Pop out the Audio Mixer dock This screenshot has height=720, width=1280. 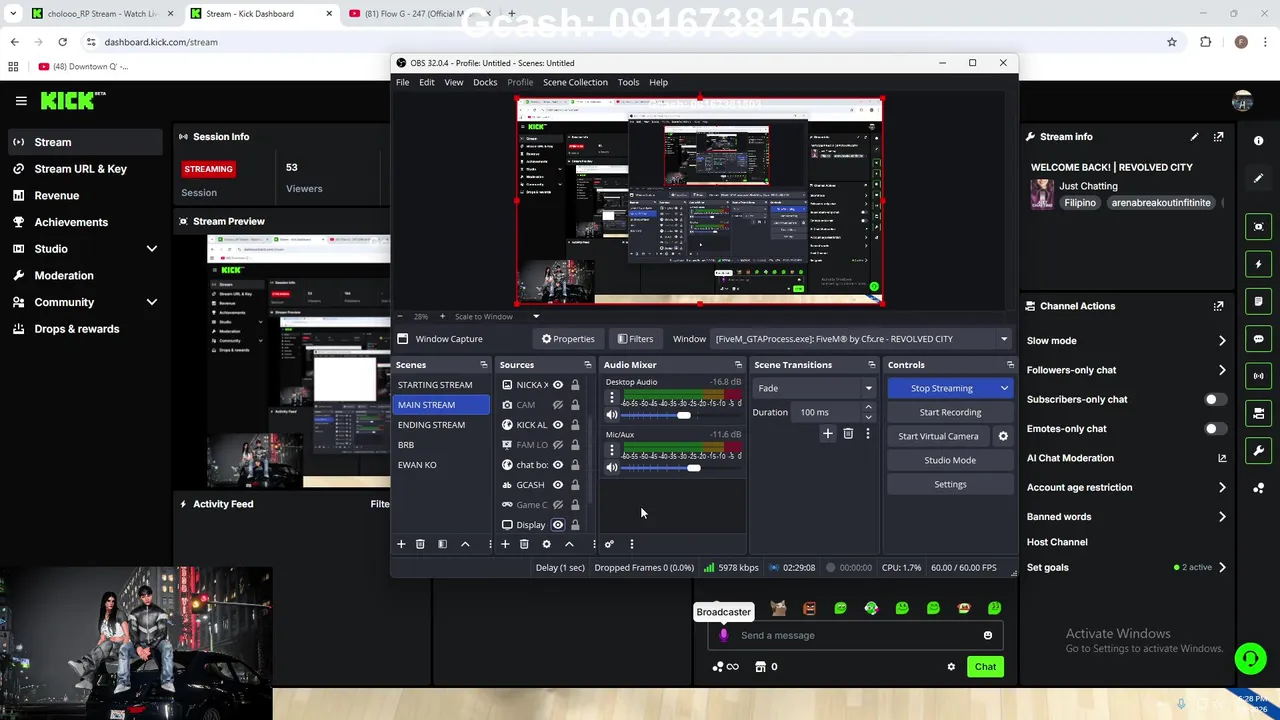tap(738, 365)
